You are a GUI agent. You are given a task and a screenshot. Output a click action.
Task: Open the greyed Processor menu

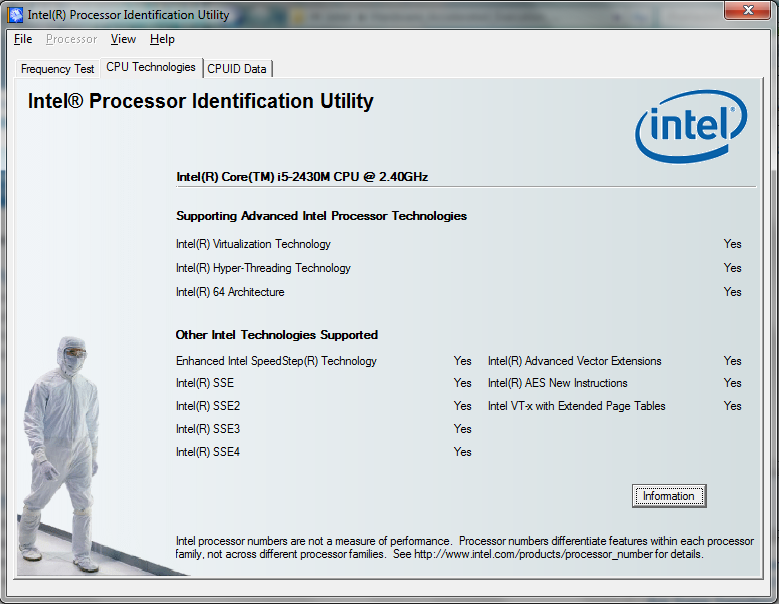(72, 39)
